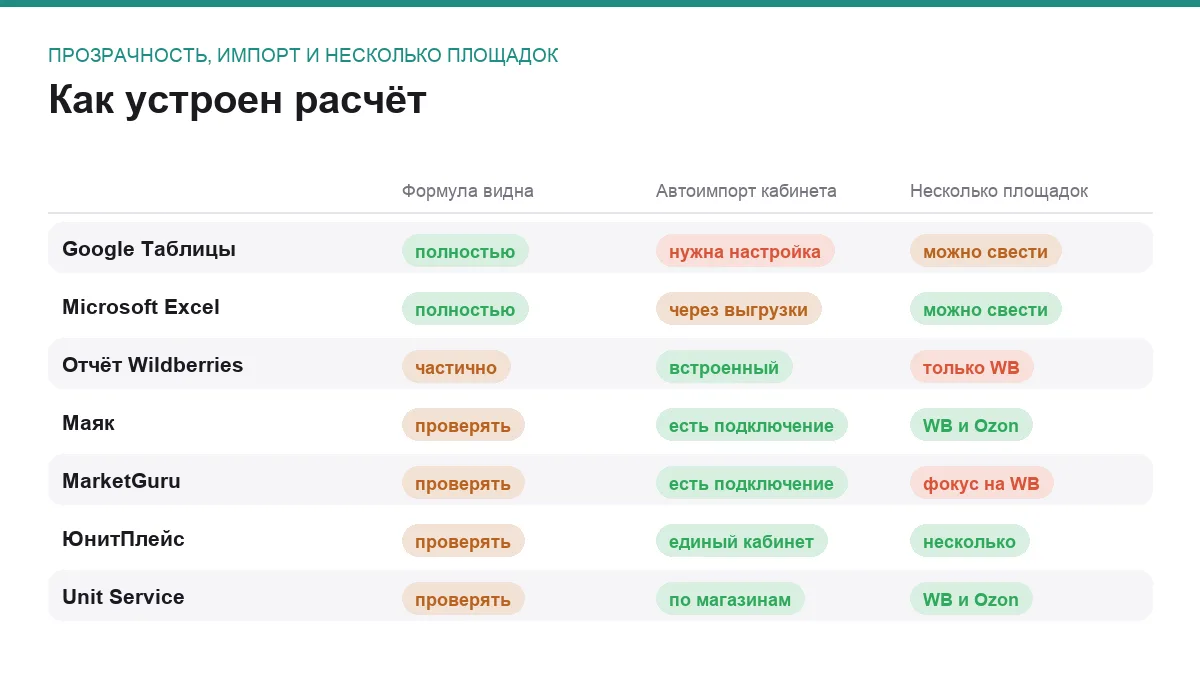
Task: Click 'проверять' badge in Unit Service row
Action: (x=463, y=599)
